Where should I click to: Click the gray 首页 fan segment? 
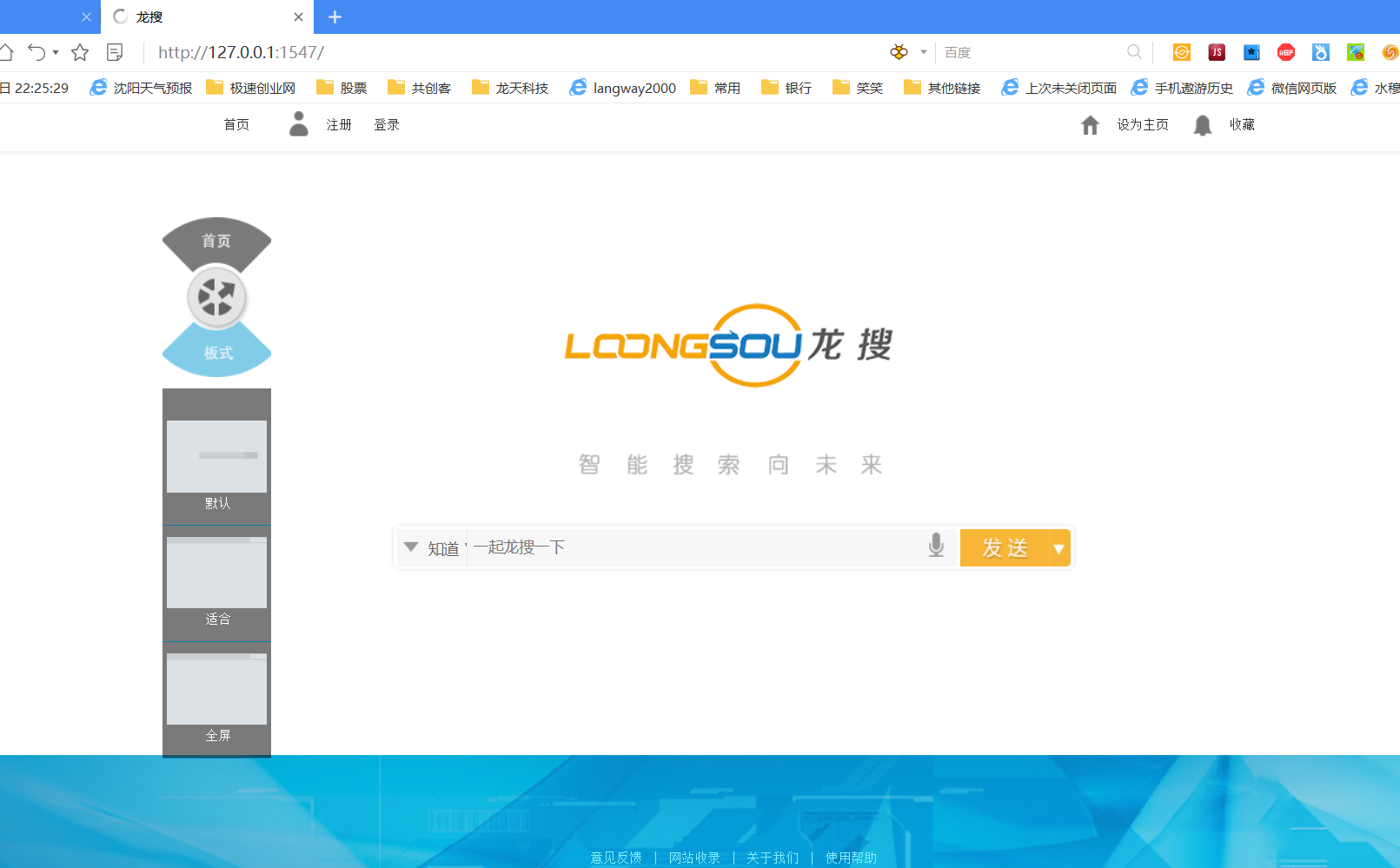coord(216,241)
